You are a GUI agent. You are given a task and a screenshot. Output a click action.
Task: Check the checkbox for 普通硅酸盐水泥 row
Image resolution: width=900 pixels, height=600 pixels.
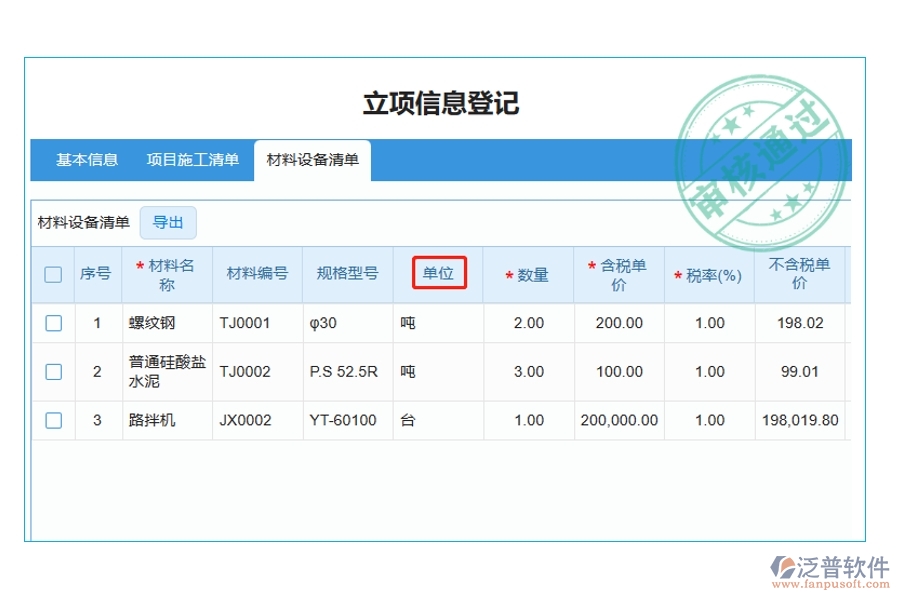52,371
